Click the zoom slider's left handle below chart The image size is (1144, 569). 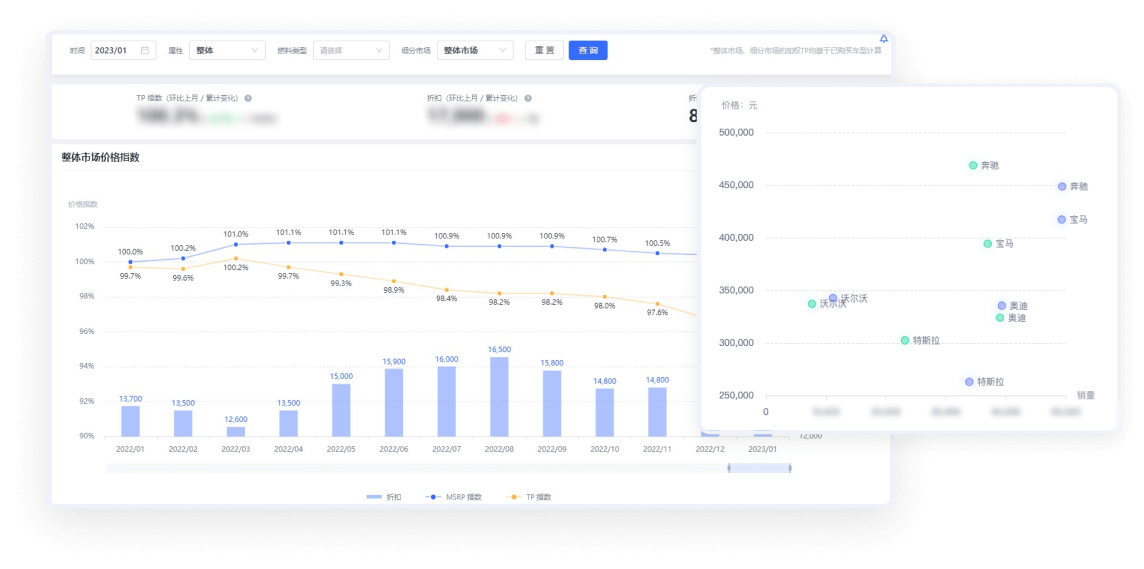click(x=728, y=468)
